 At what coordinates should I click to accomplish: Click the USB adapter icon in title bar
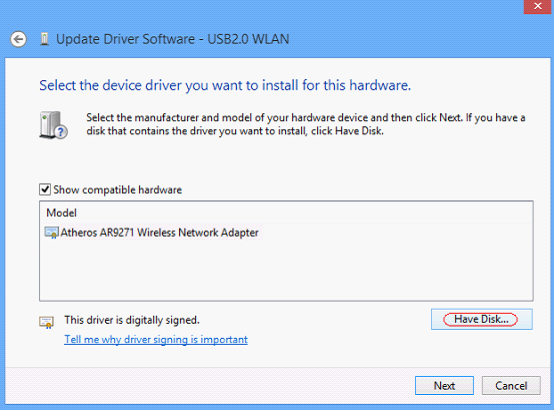point(44,39)
